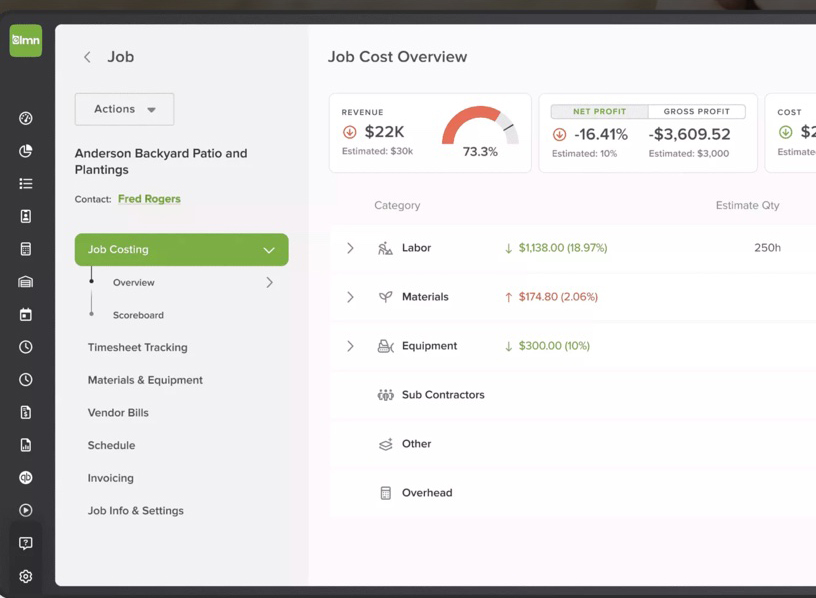
Task: Expand the Labor category row
Action: click(x=350, y=248)
